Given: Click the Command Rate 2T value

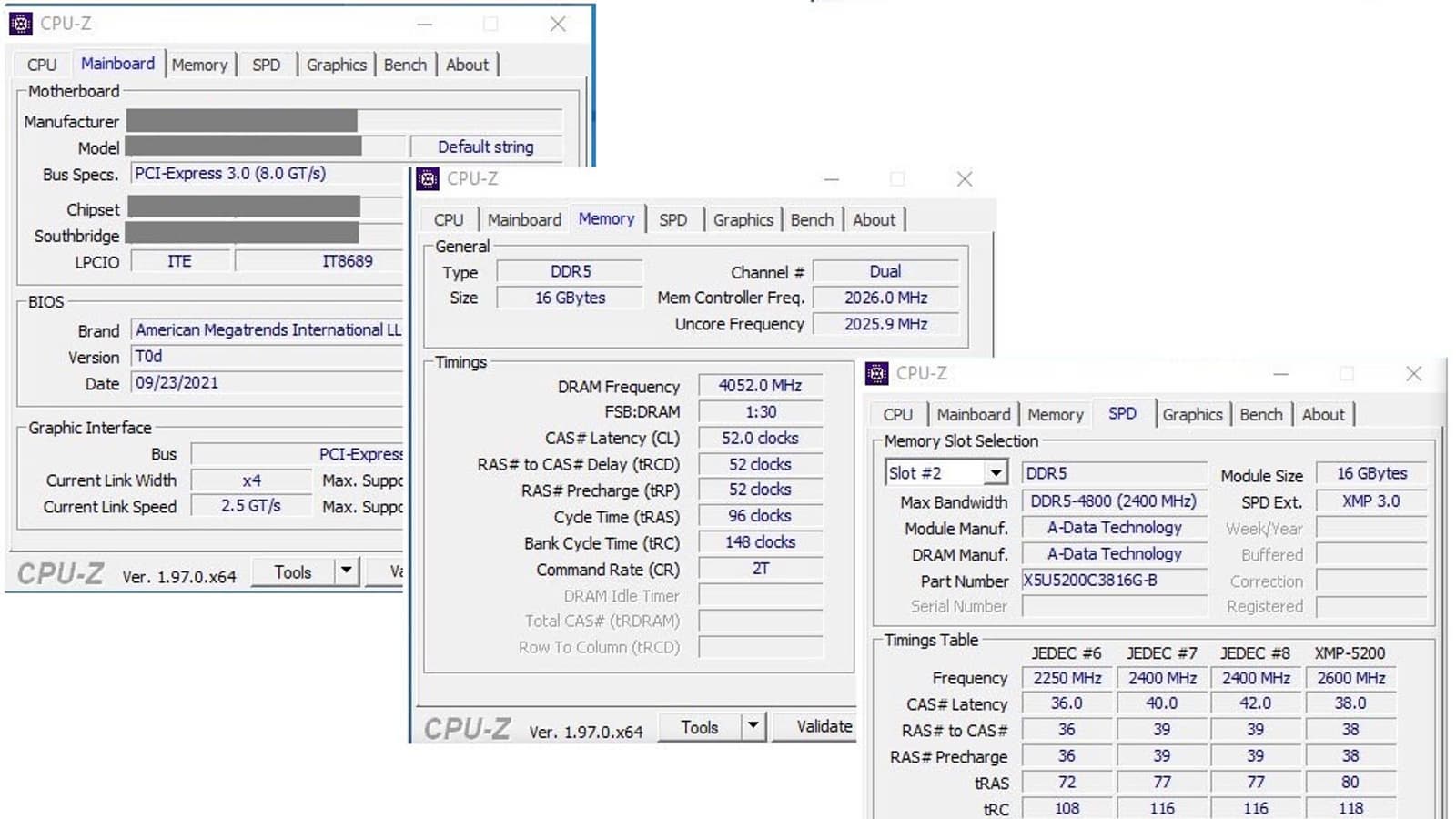Looking at the screenshot, I should click(x=761, y=570).
